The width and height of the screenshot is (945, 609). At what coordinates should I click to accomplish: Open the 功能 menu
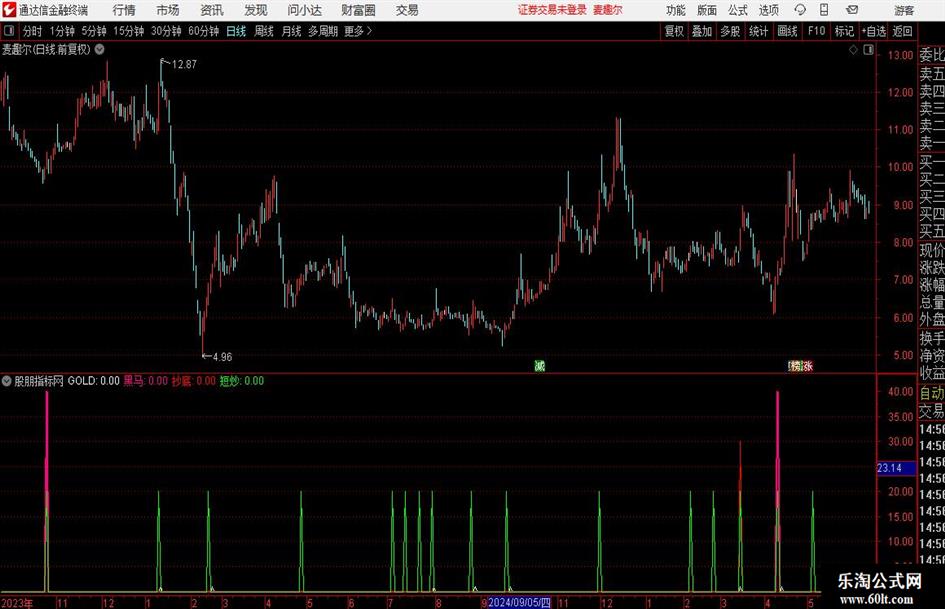(x=676, y=10)
